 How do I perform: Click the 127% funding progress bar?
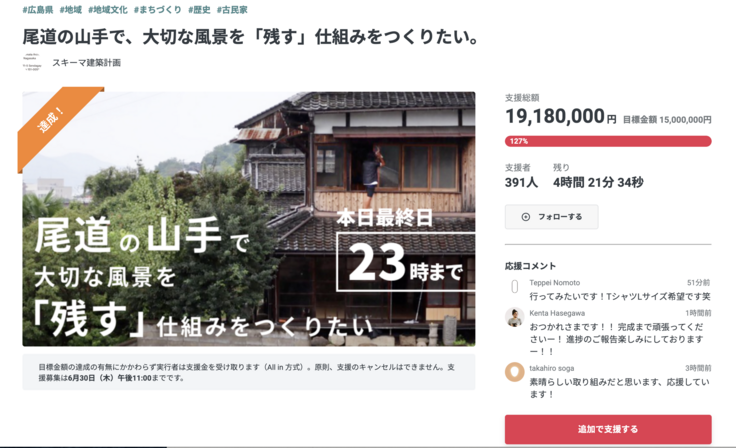coord(608,141)
